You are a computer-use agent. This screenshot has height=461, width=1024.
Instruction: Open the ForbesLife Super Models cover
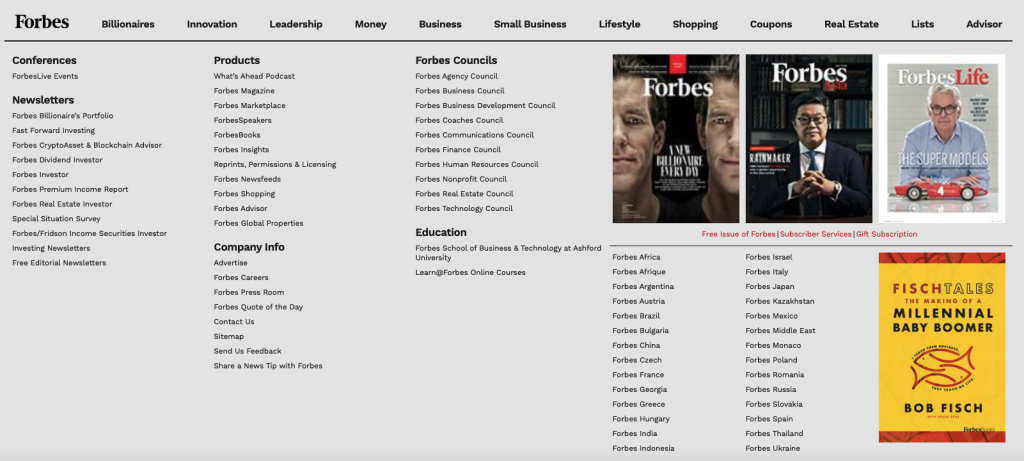coord(942,138)
